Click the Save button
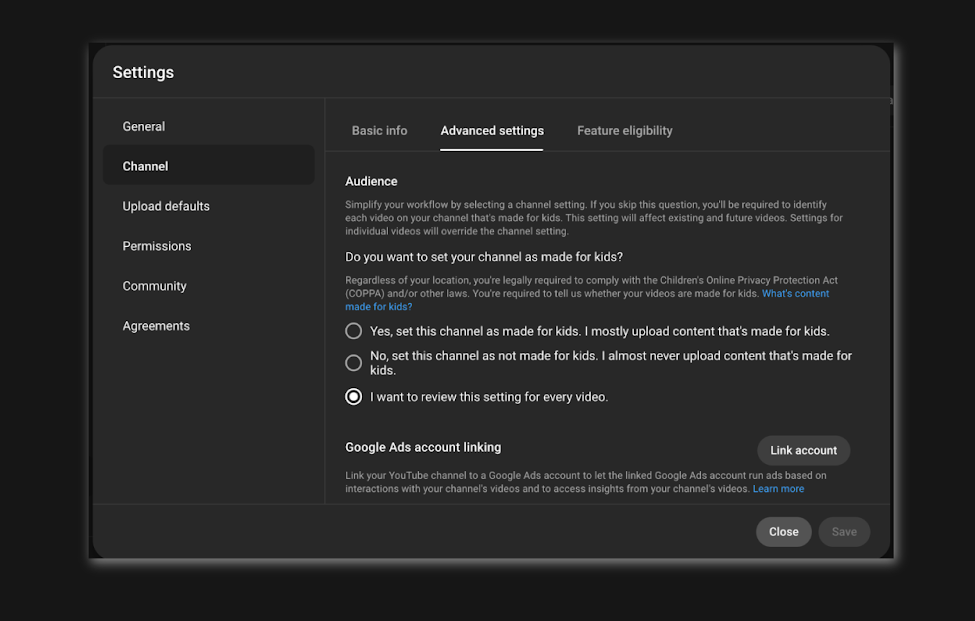This screenshot has width=975, height=621. pyautogui.click(x=844, y=532)
